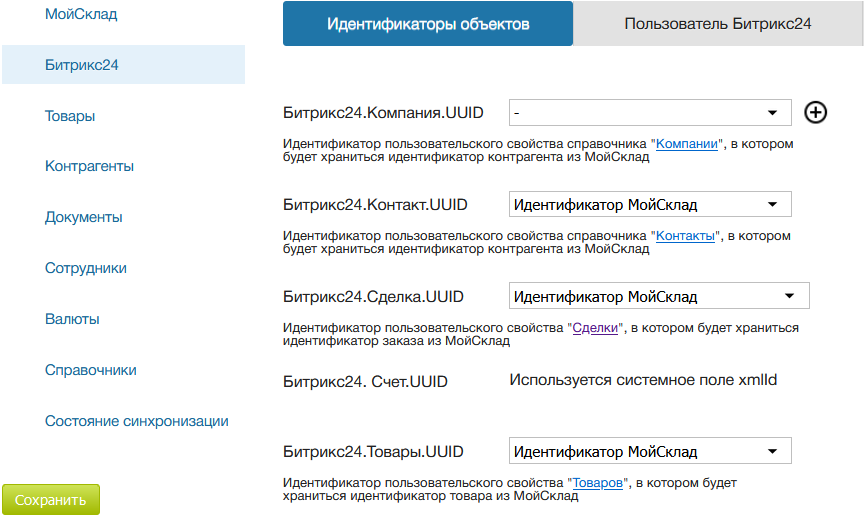Viewport: 864px width, 522px height.
Task: Open Состояние синхронизации in the sidebar
Action: click(x=137, y=421)
